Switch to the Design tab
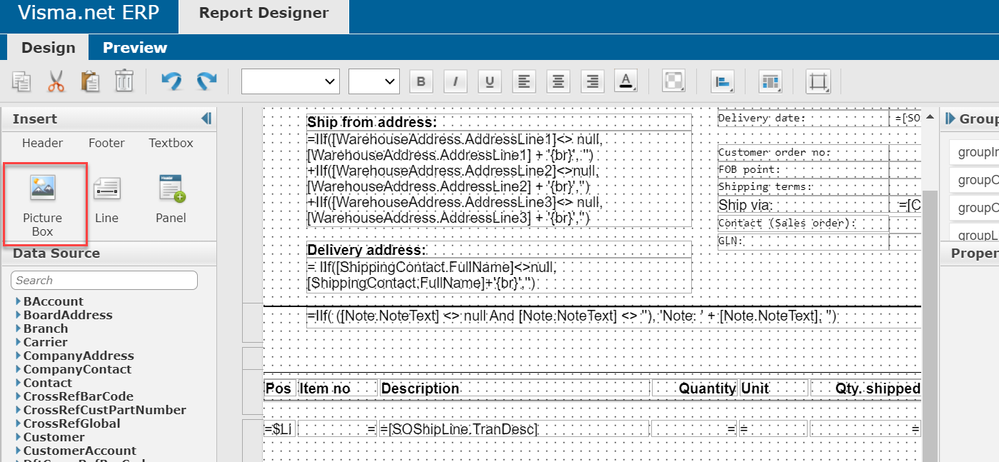The height and width of the screenshot is (462, 999). (48, 48)
